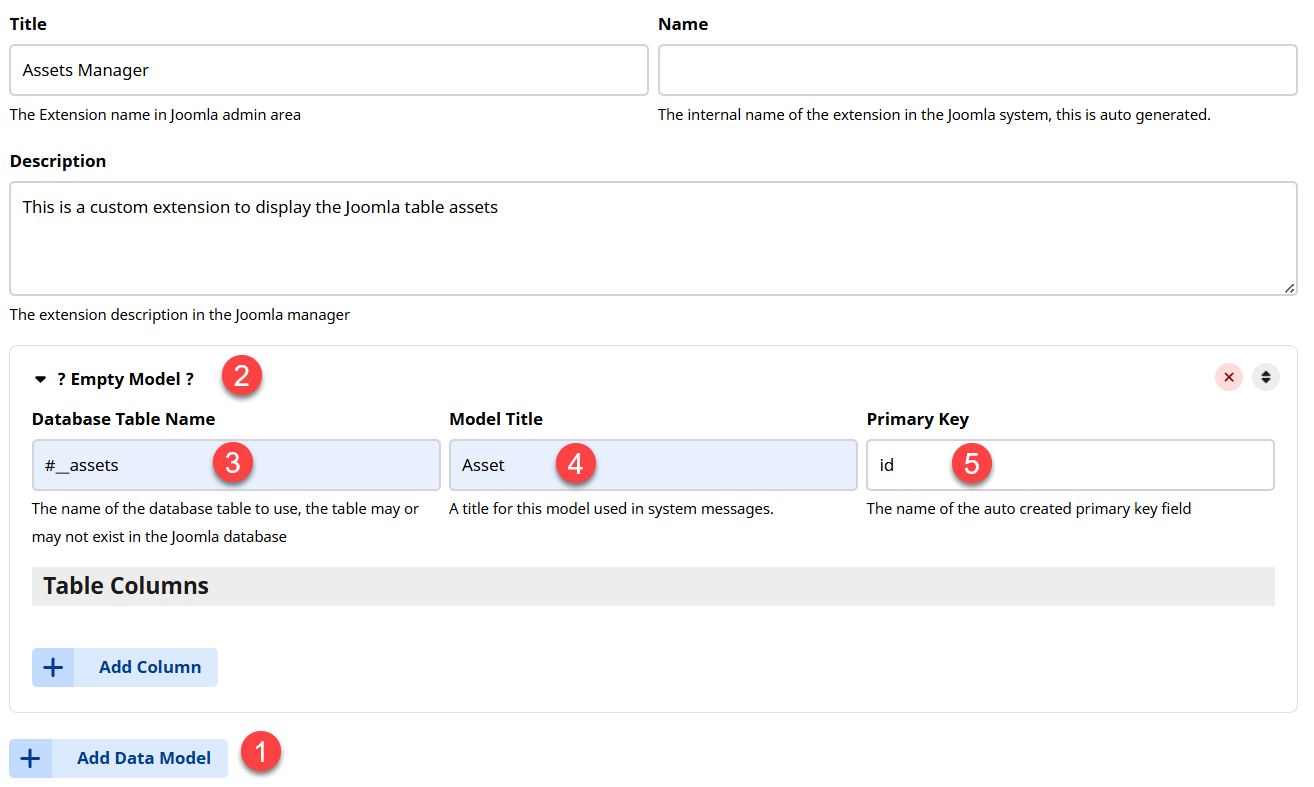Click the '? Empty Model ?' header text
Image resolution: width=1314 pixels, height=787 pixels.
point(125,380)
